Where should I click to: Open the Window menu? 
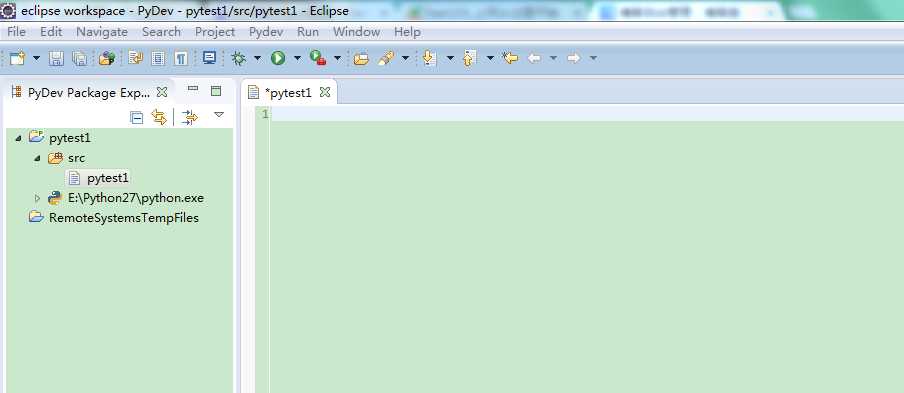click(356, 32)
